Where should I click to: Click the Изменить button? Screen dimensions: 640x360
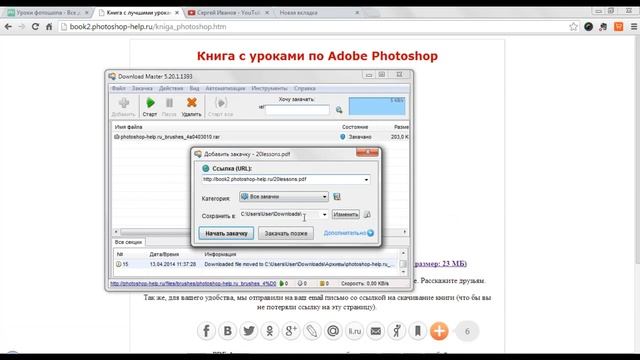coord(345,214)
